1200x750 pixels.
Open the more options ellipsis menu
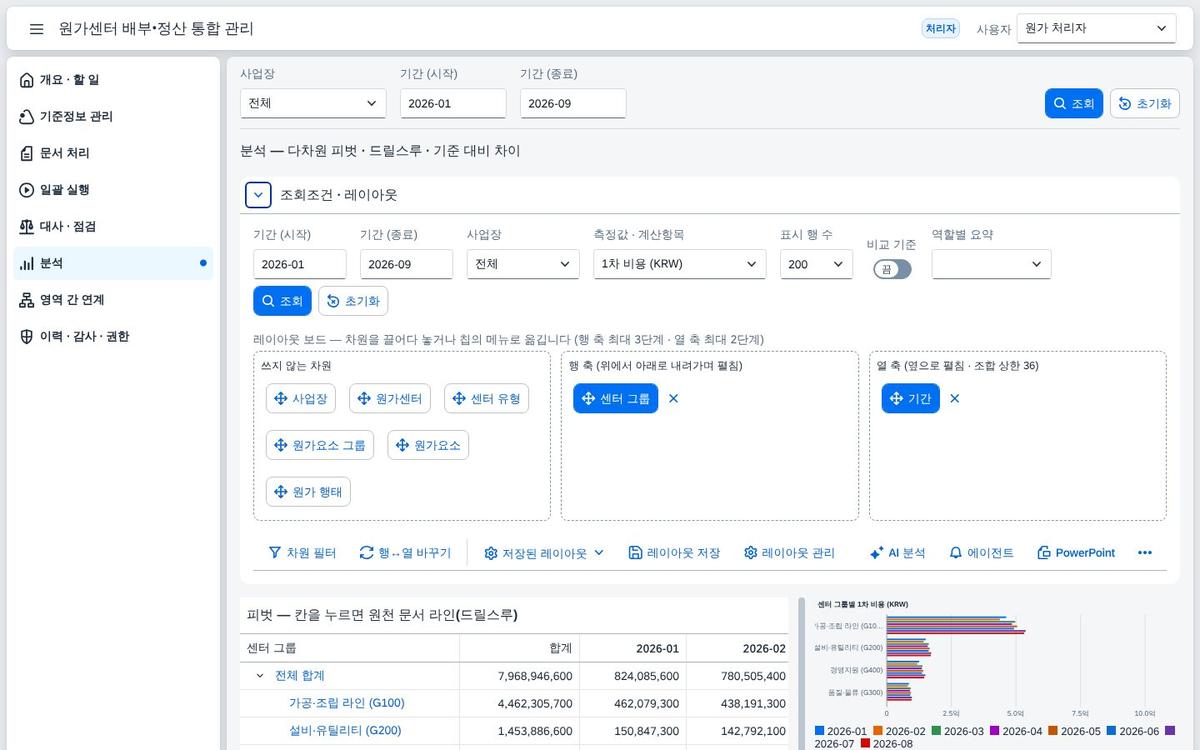click(x=1145, y=553)
